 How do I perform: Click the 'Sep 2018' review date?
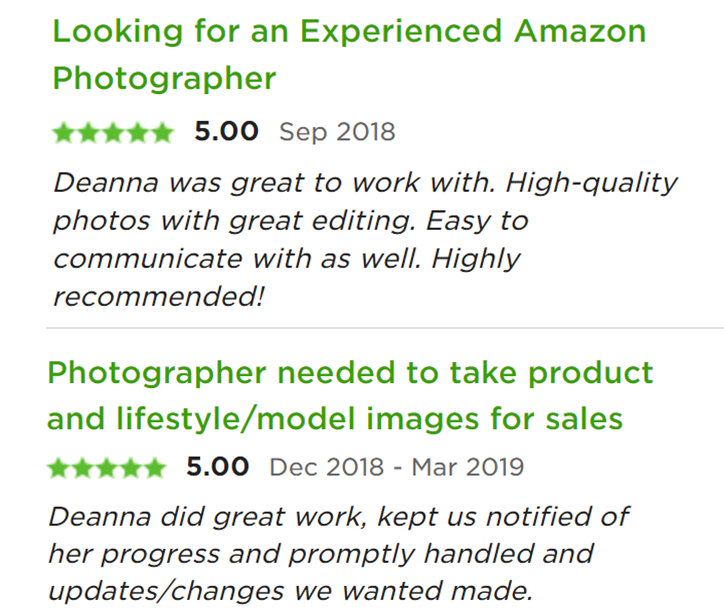pos(337,132)
